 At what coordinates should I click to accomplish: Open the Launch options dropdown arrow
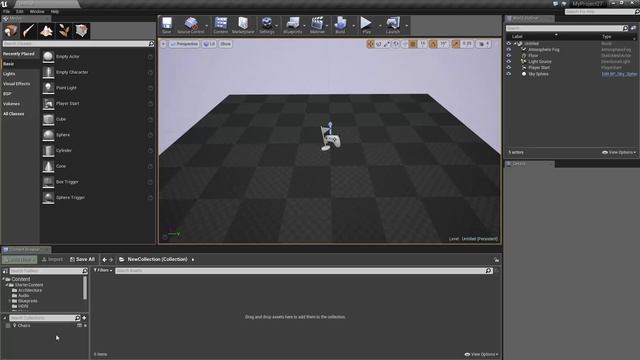(407, 26)
